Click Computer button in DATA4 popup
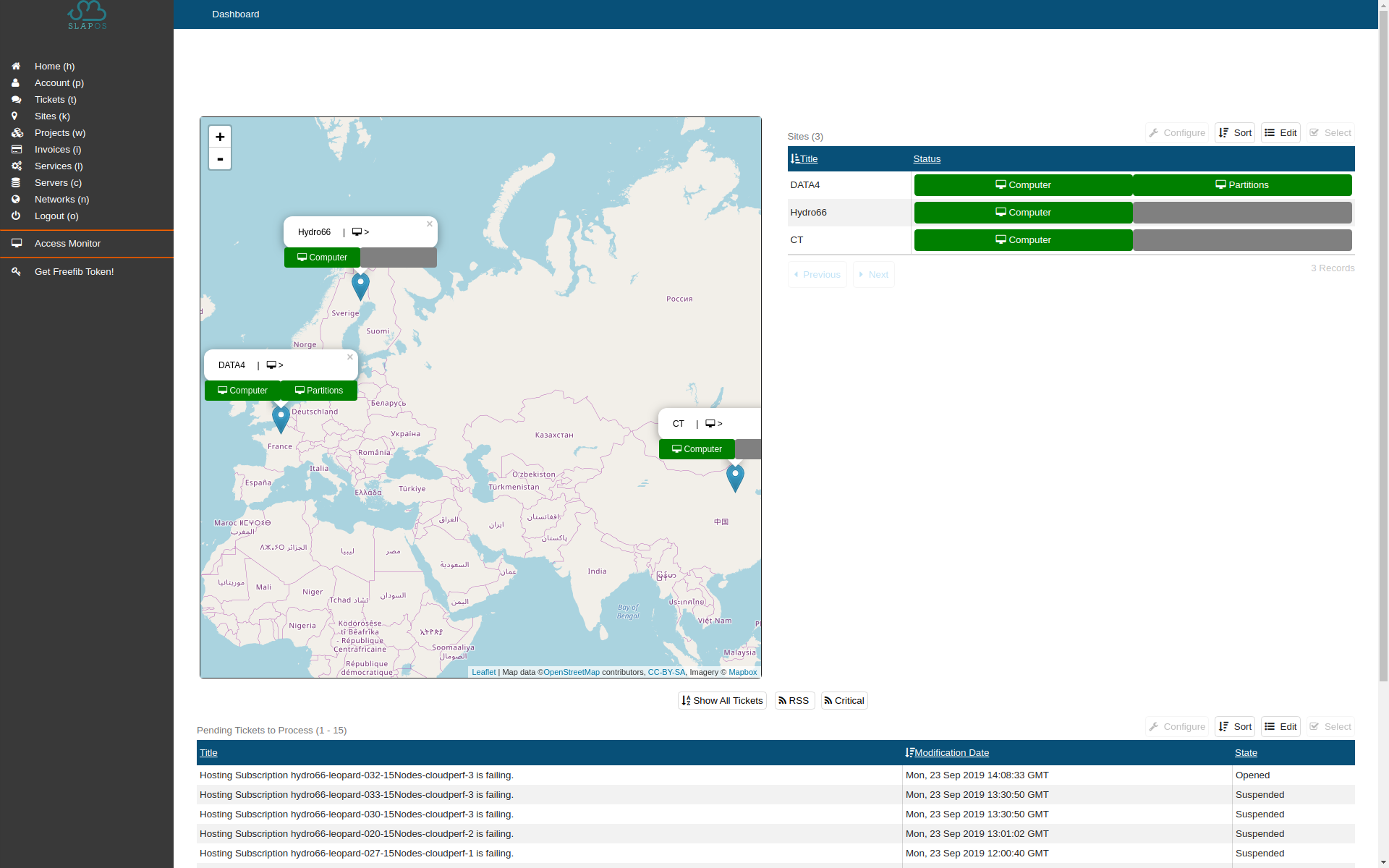Image resolution: width=1389 pixels, height=868 pixels. [242, 391]
